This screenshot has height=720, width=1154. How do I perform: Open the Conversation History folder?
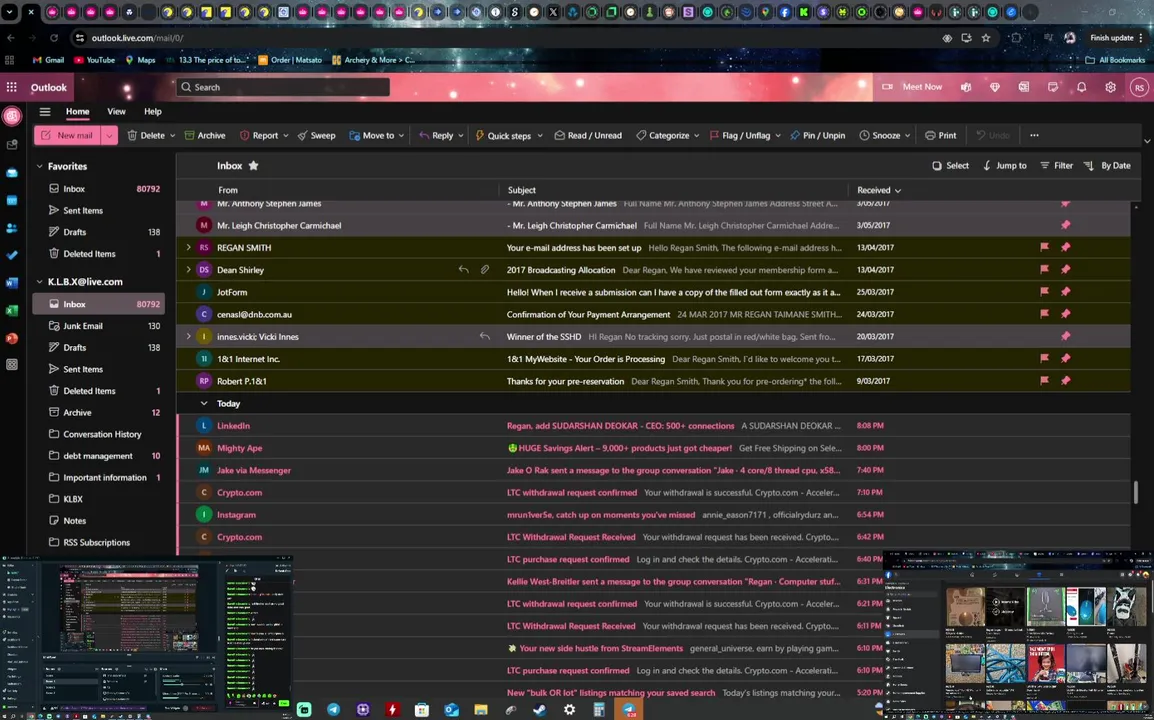pos(99,434)
